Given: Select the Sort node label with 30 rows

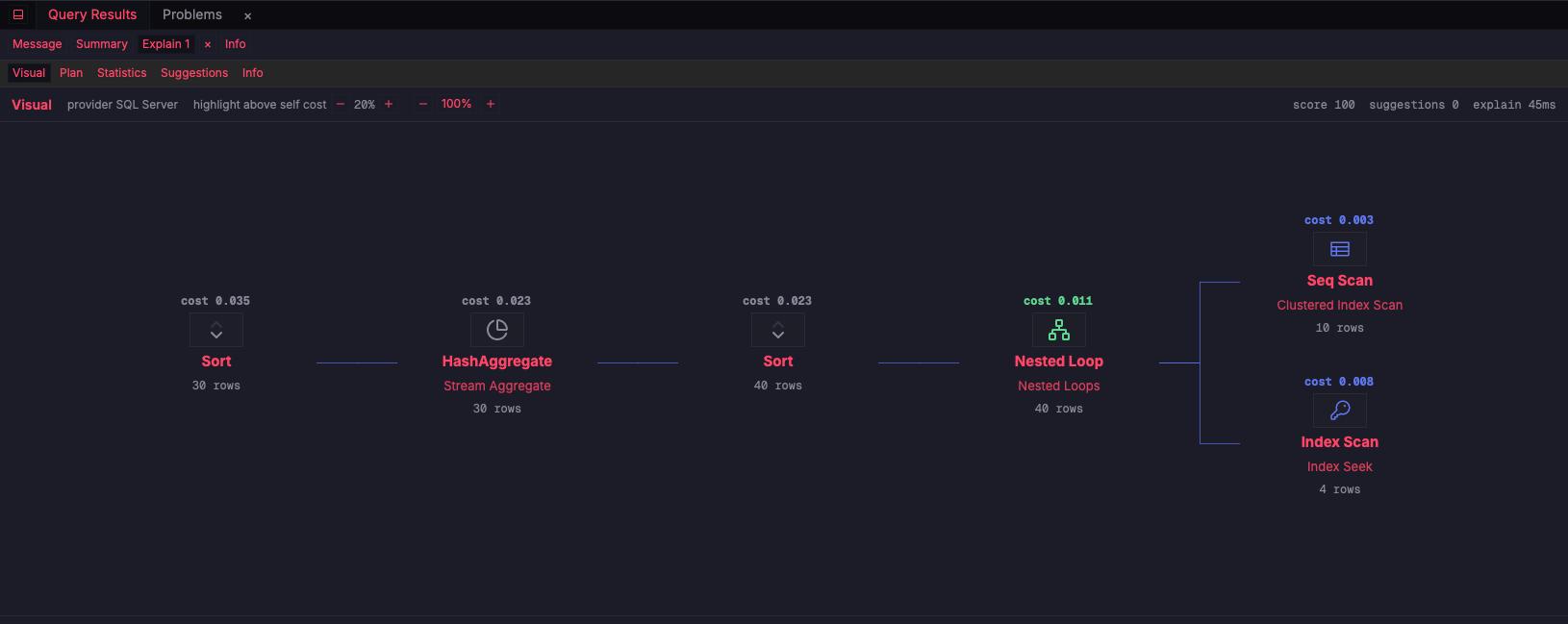Looking at the screenshot, I should coord(216,362).
